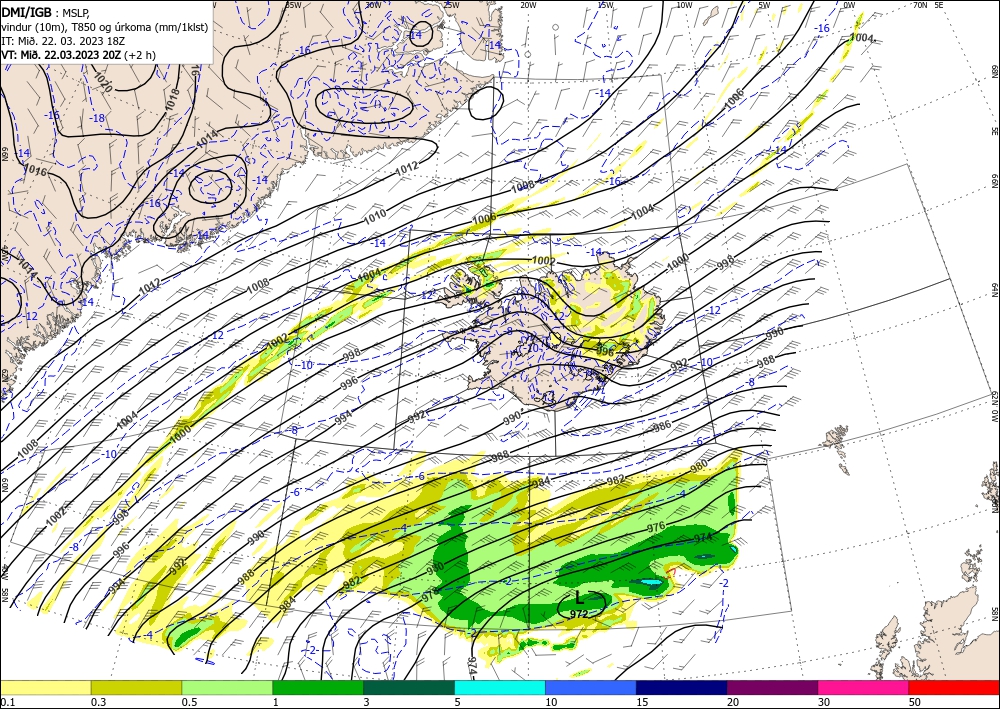Click the '70N' latitude label at top
The image size is (1000, 709).
point(920,5)
